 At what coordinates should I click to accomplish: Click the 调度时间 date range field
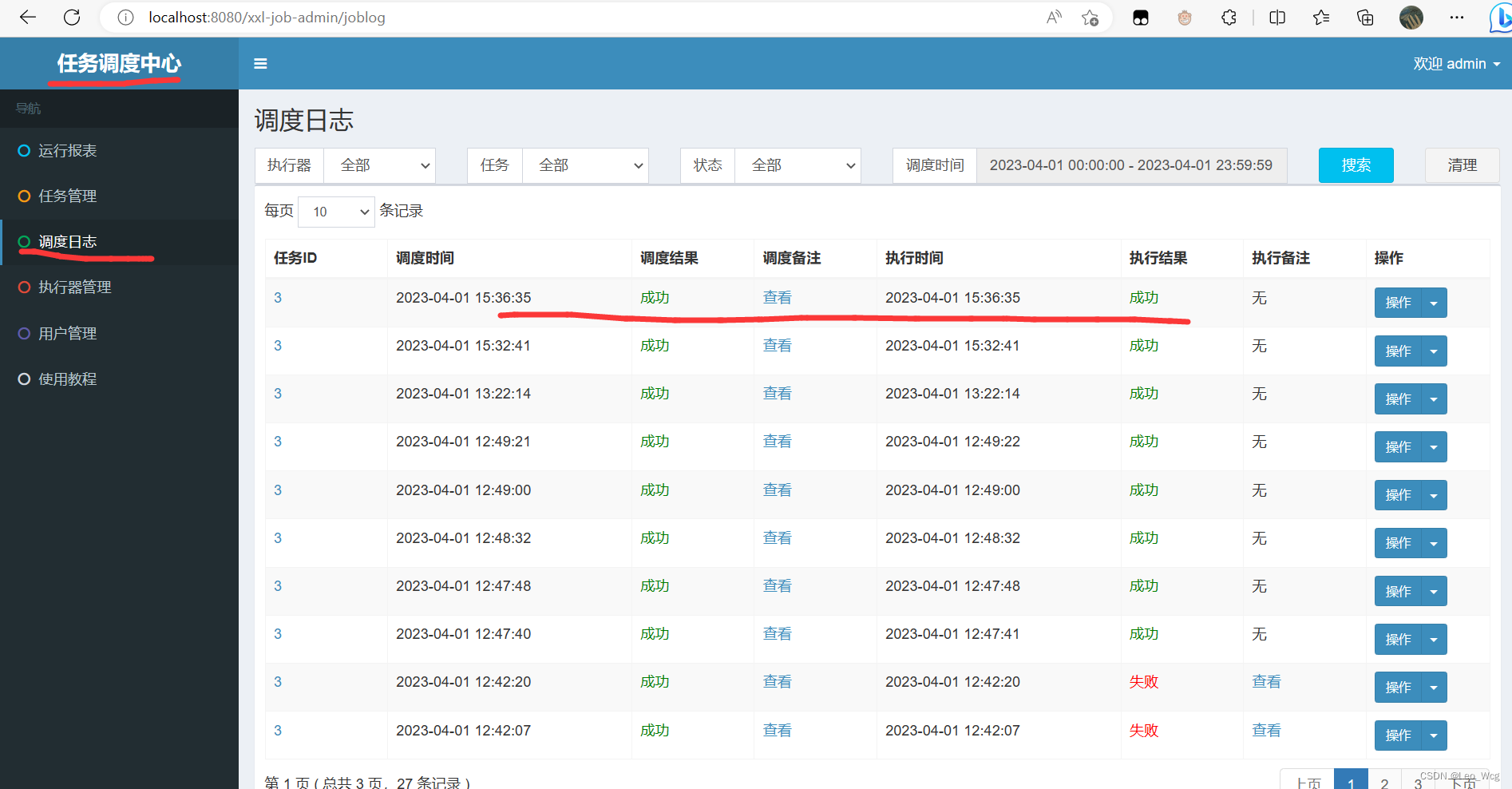coord(1130,165)
